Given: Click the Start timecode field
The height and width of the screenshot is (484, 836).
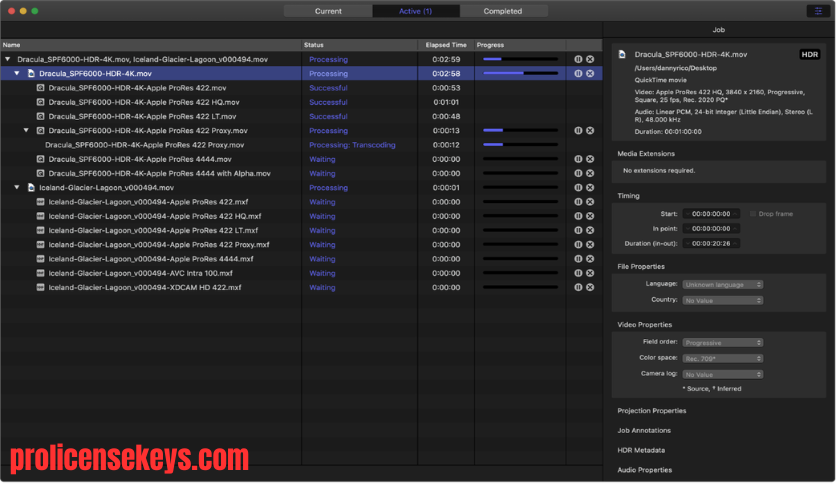Looking at the screenshot, I should pyautogui.click(x=711, y=214).
